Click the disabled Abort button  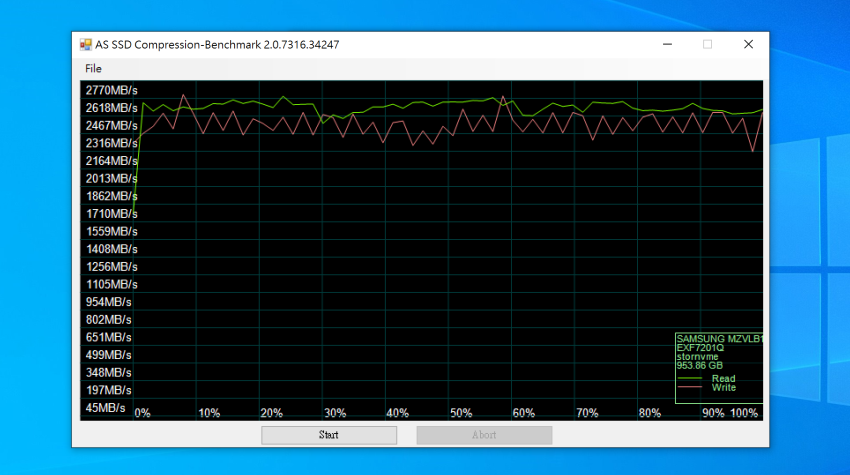click(484, 435)
